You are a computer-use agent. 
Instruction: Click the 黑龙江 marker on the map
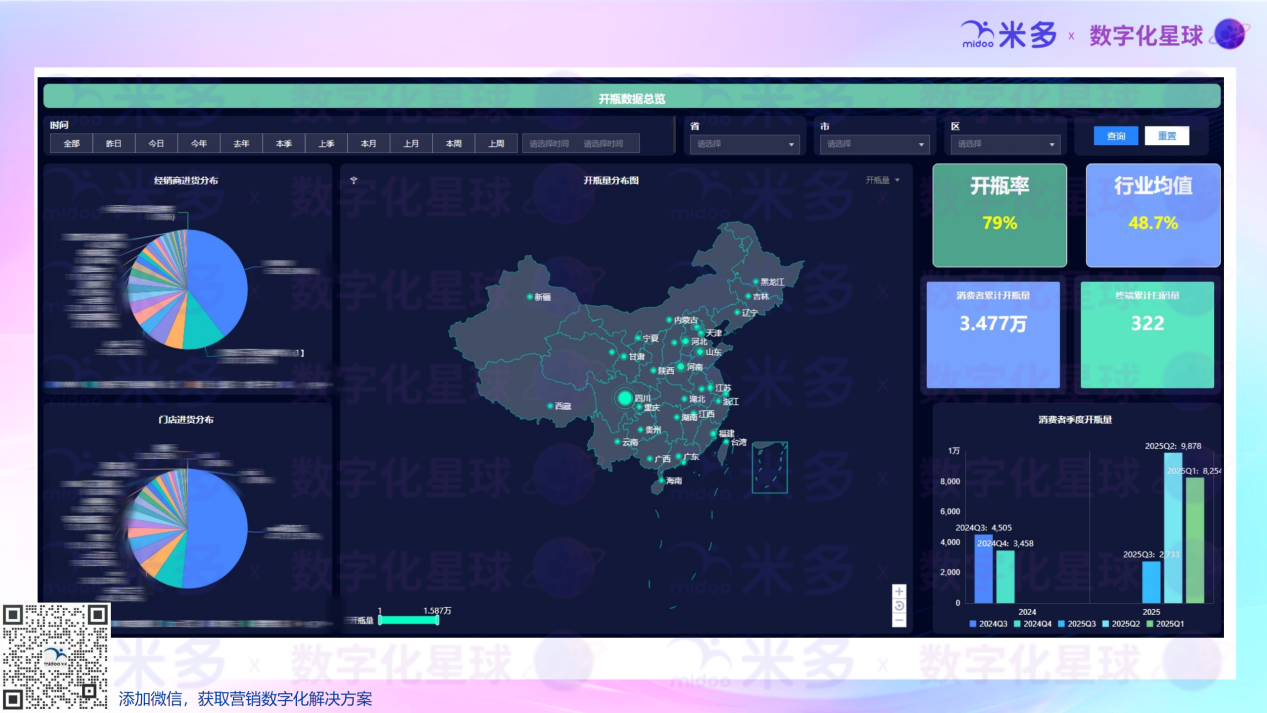coord(756,282)
